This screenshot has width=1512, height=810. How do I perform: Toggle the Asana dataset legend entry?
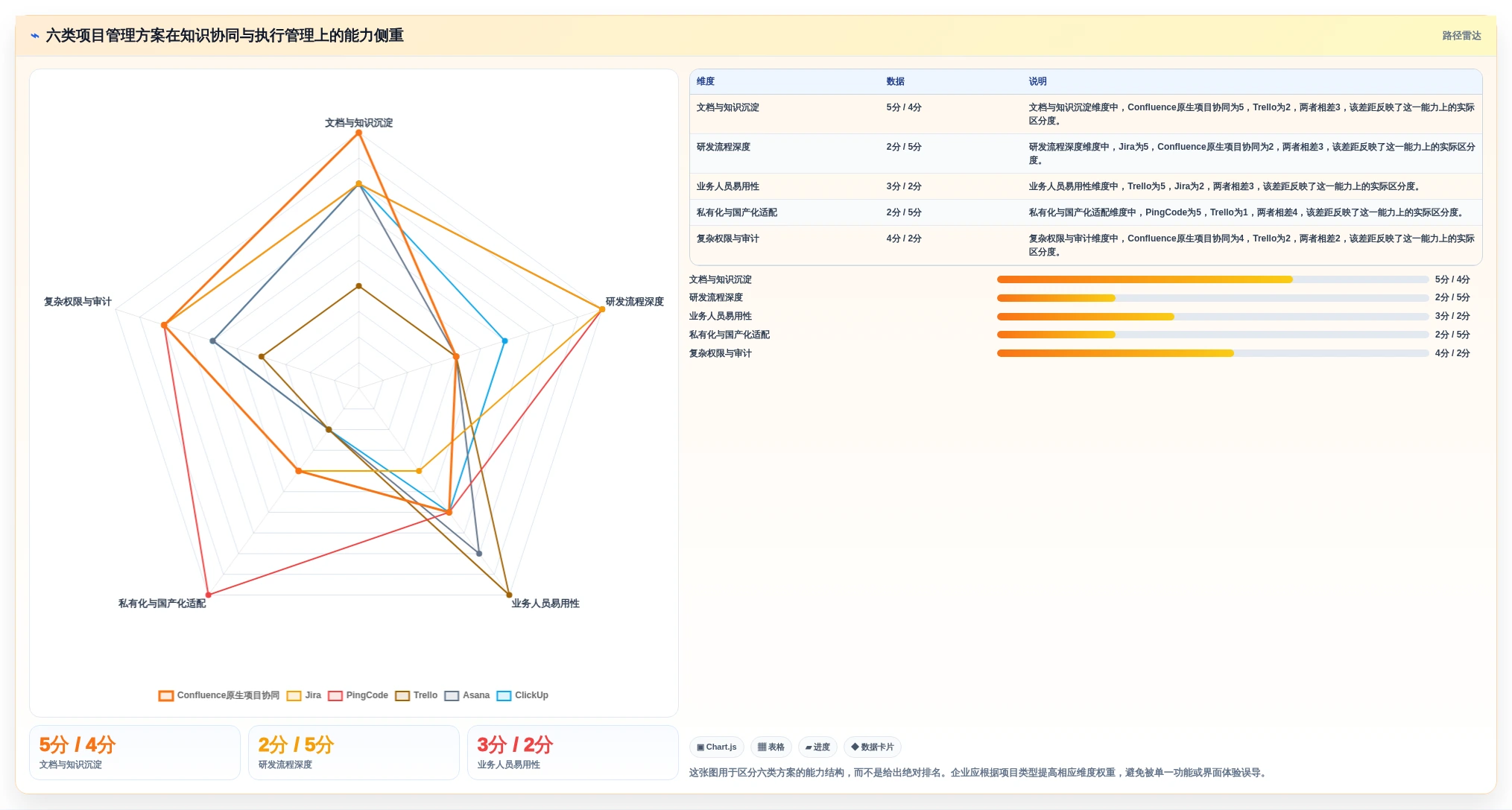click(x=467, y=695)
